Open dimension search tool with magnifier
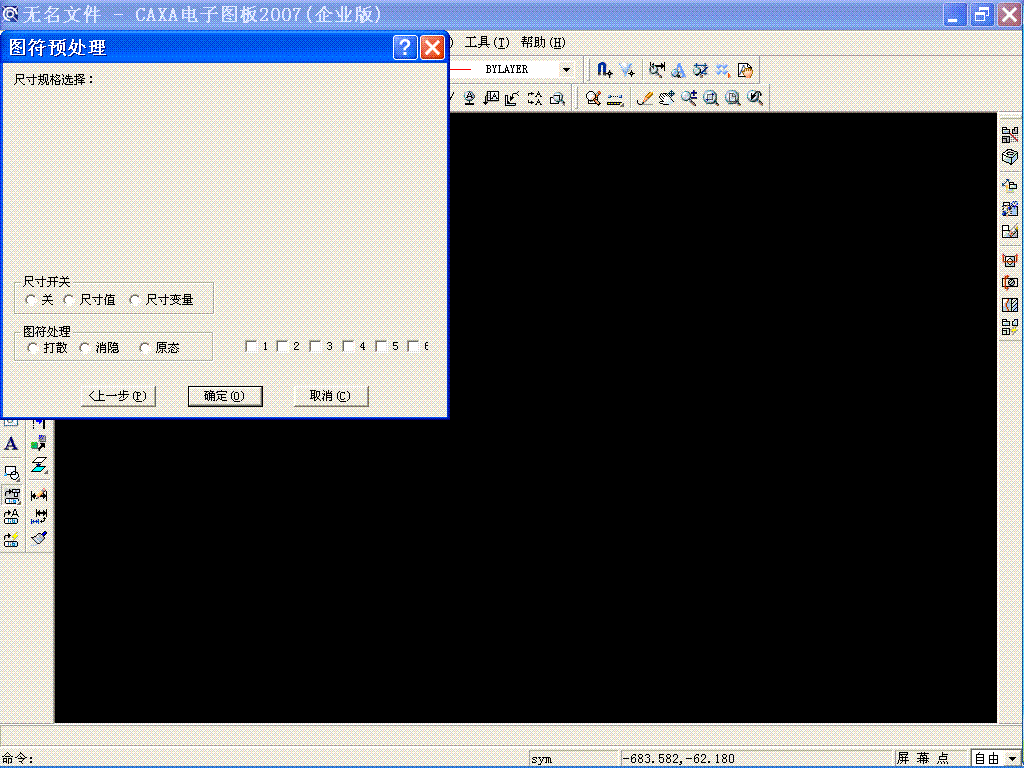Viewport: 1024px width, 768px height. pos(656,69)
